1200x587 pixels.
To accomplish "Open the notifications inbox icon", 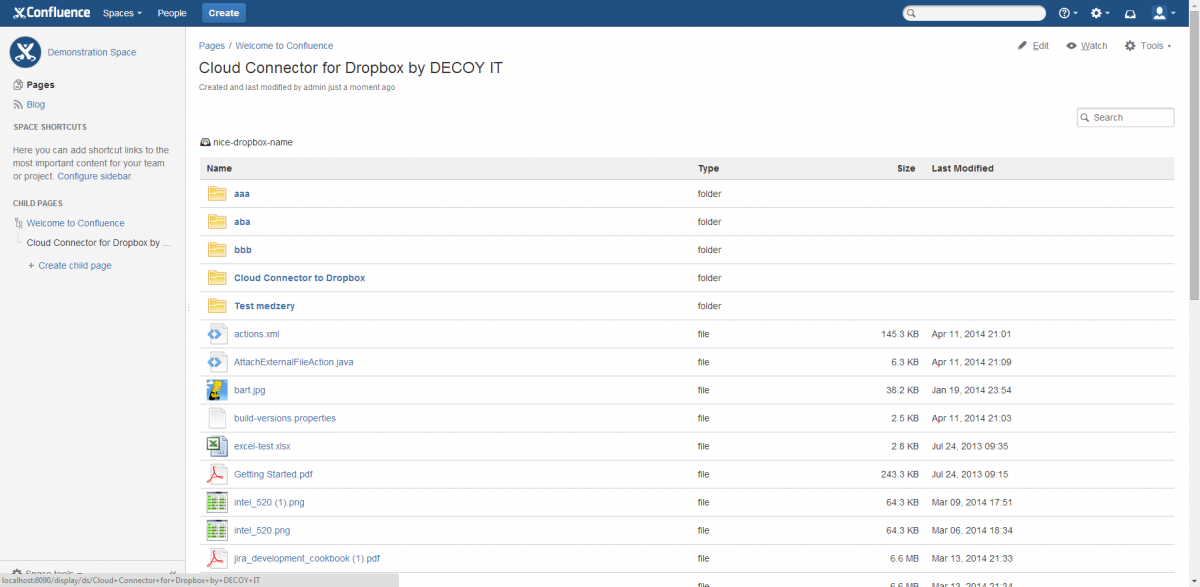I will (1130, 13).
